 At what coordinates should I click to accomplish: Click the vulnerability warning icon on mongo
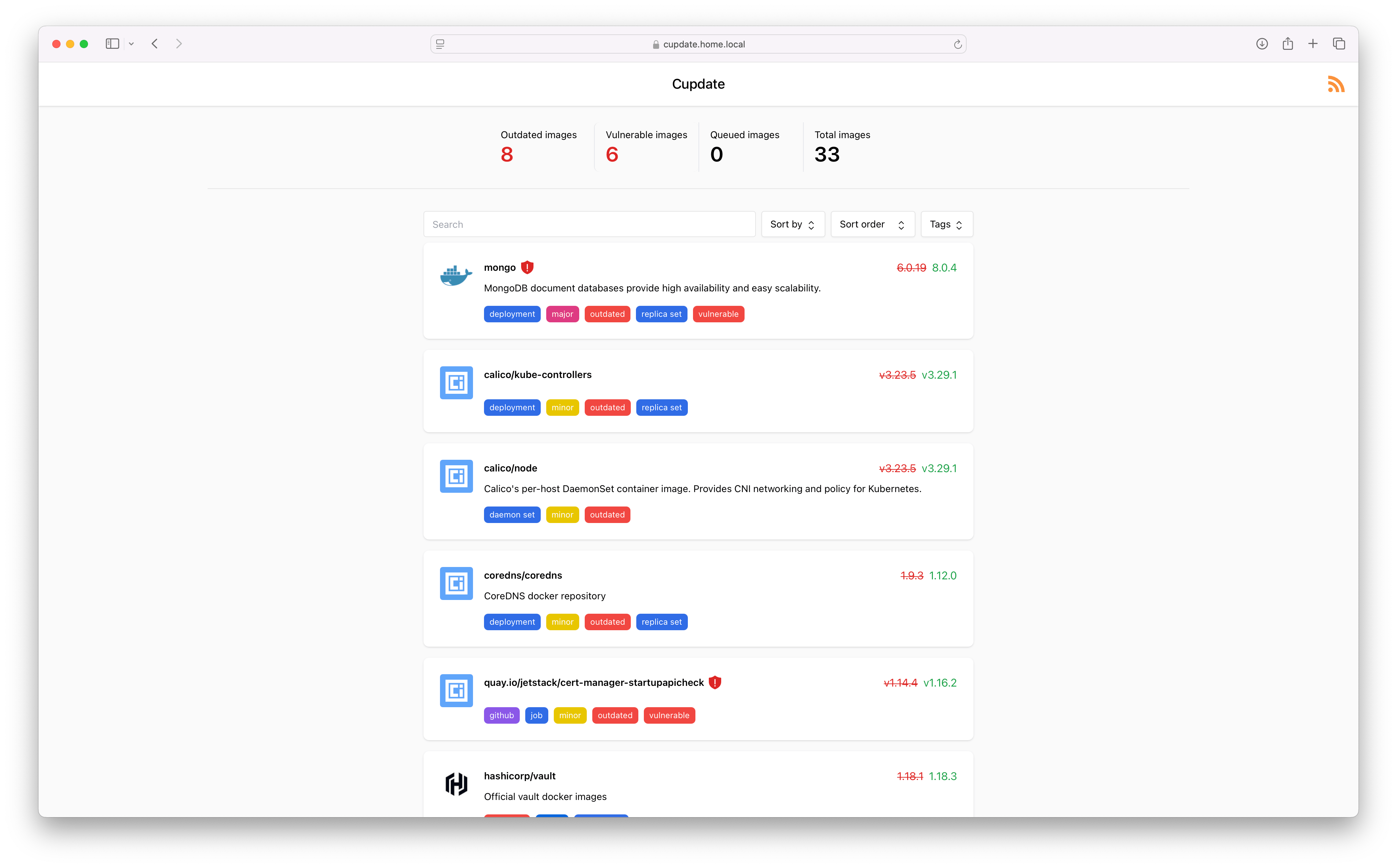tap(527, 267)
